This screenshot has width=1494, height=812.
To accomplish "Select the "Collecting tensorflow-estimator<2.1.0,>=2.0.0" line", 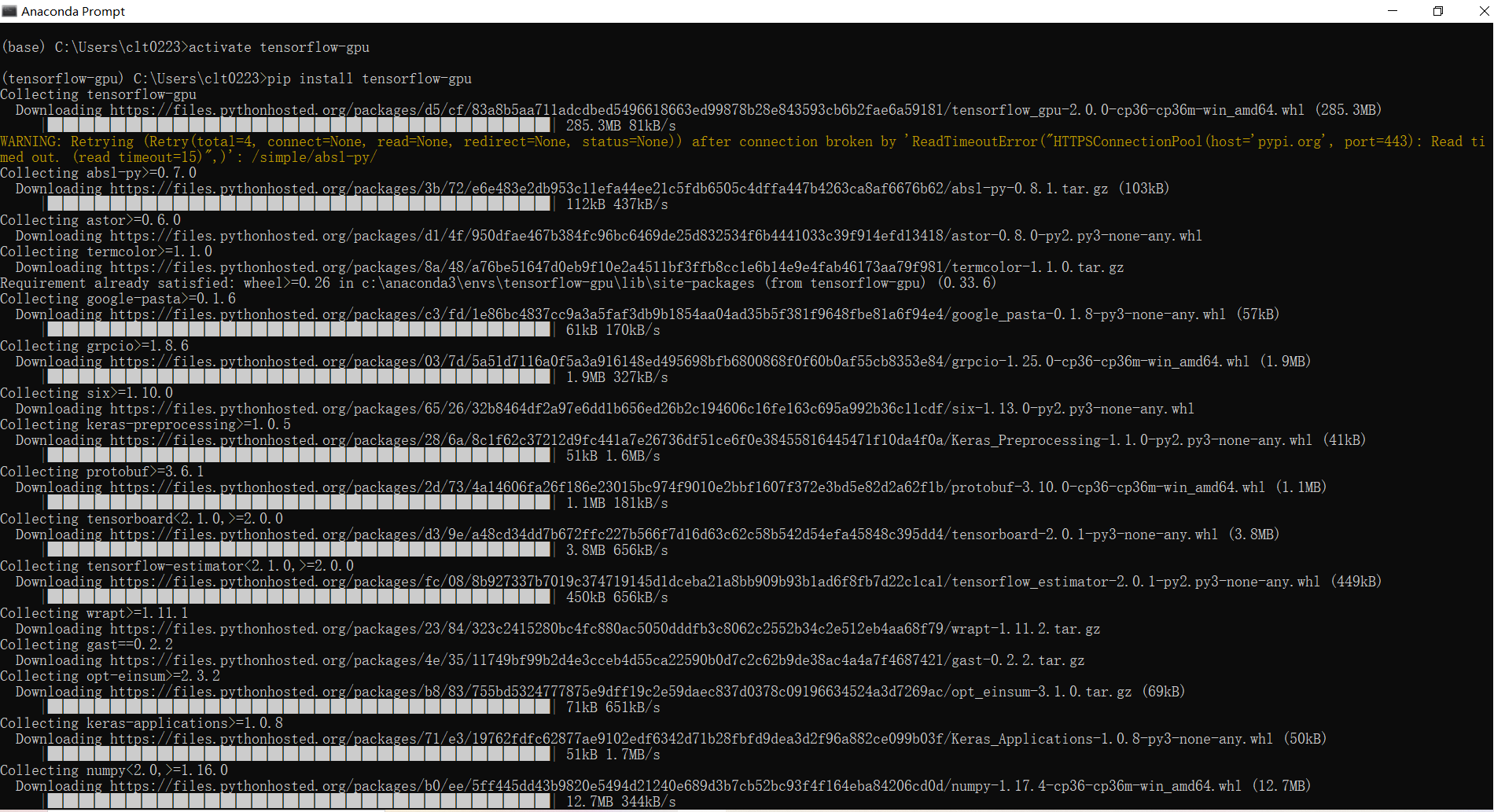I will tap(177, 566).
